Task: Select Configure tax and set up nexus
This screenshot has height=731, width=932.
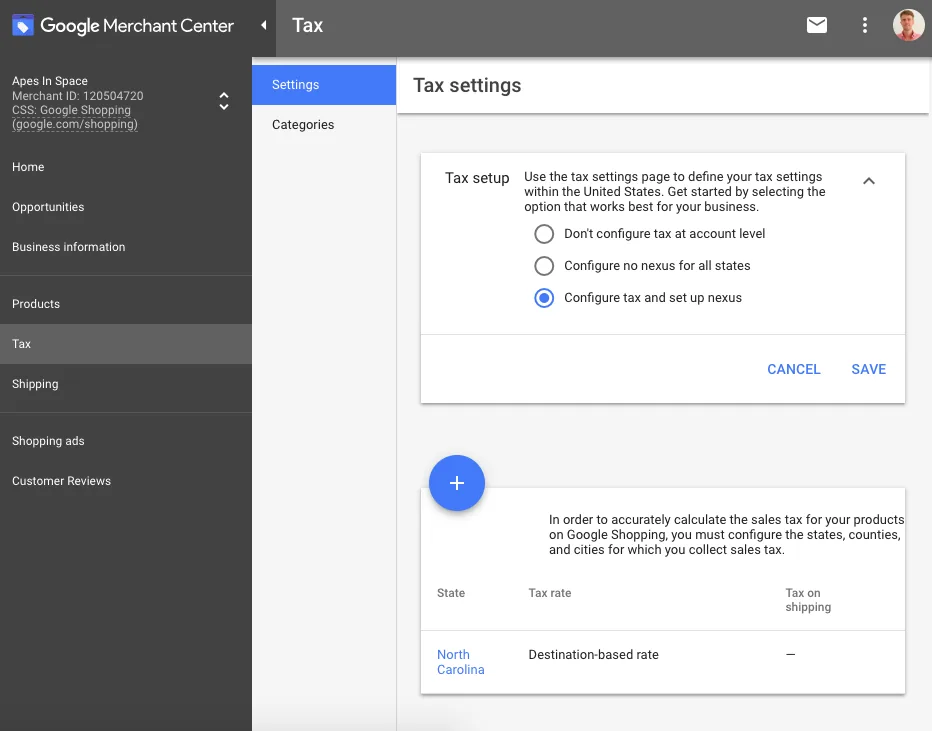Action: (544, 297)
